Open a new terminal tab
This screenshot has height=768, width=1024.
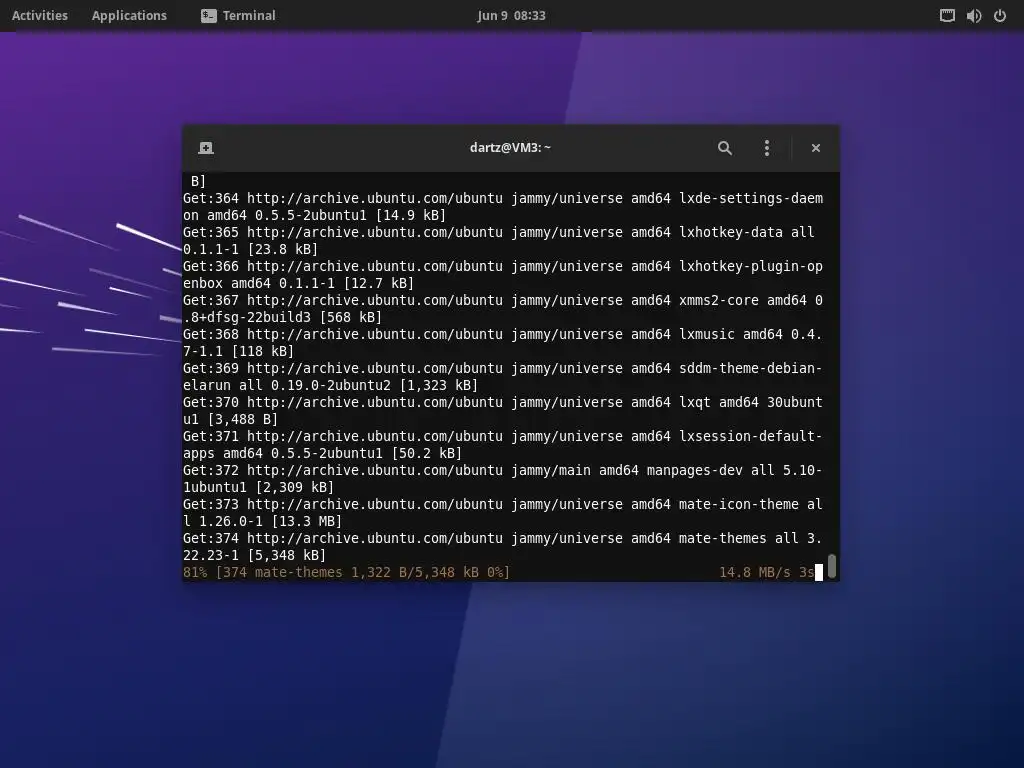[x=206, y=148]
